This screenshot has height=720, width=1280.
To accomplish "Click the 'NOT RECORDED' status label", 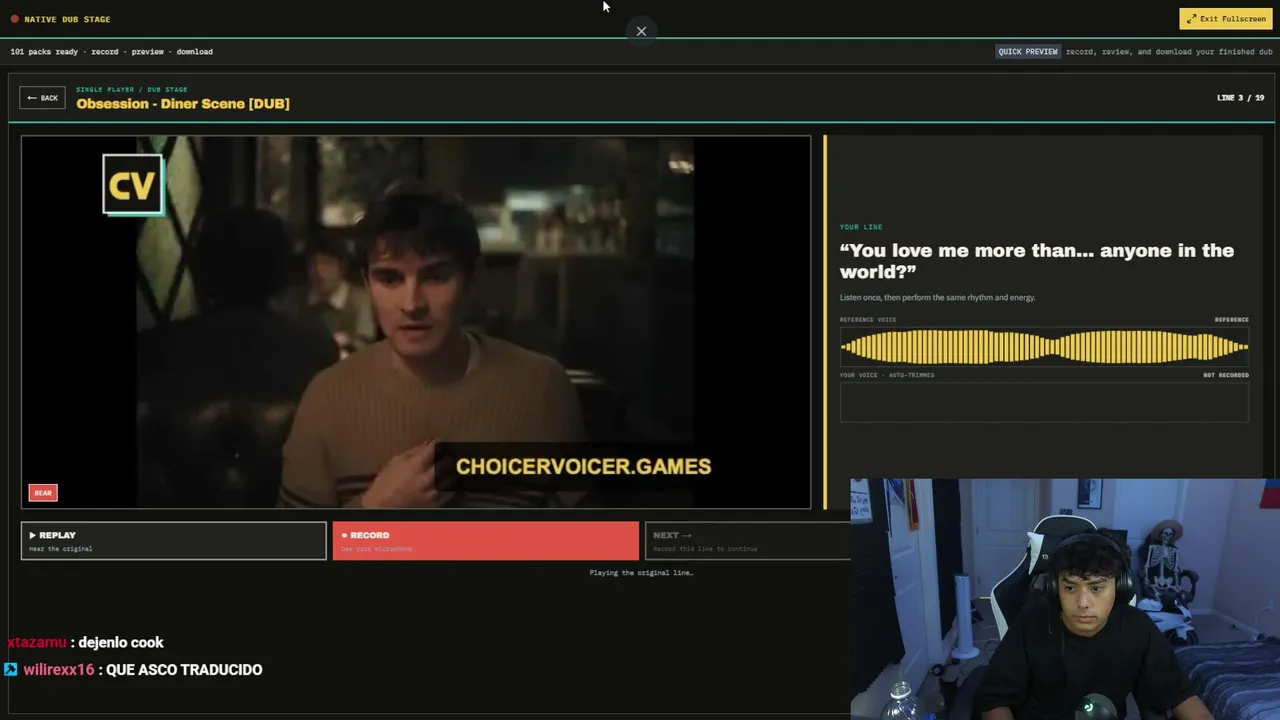I will [x=1226, y=375].
